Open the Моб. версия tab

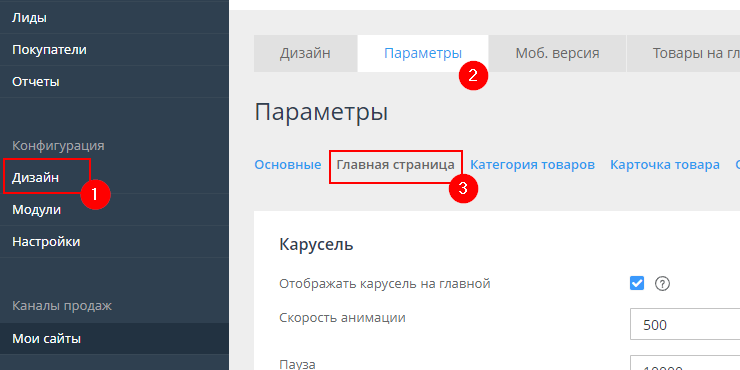[557, 53]
